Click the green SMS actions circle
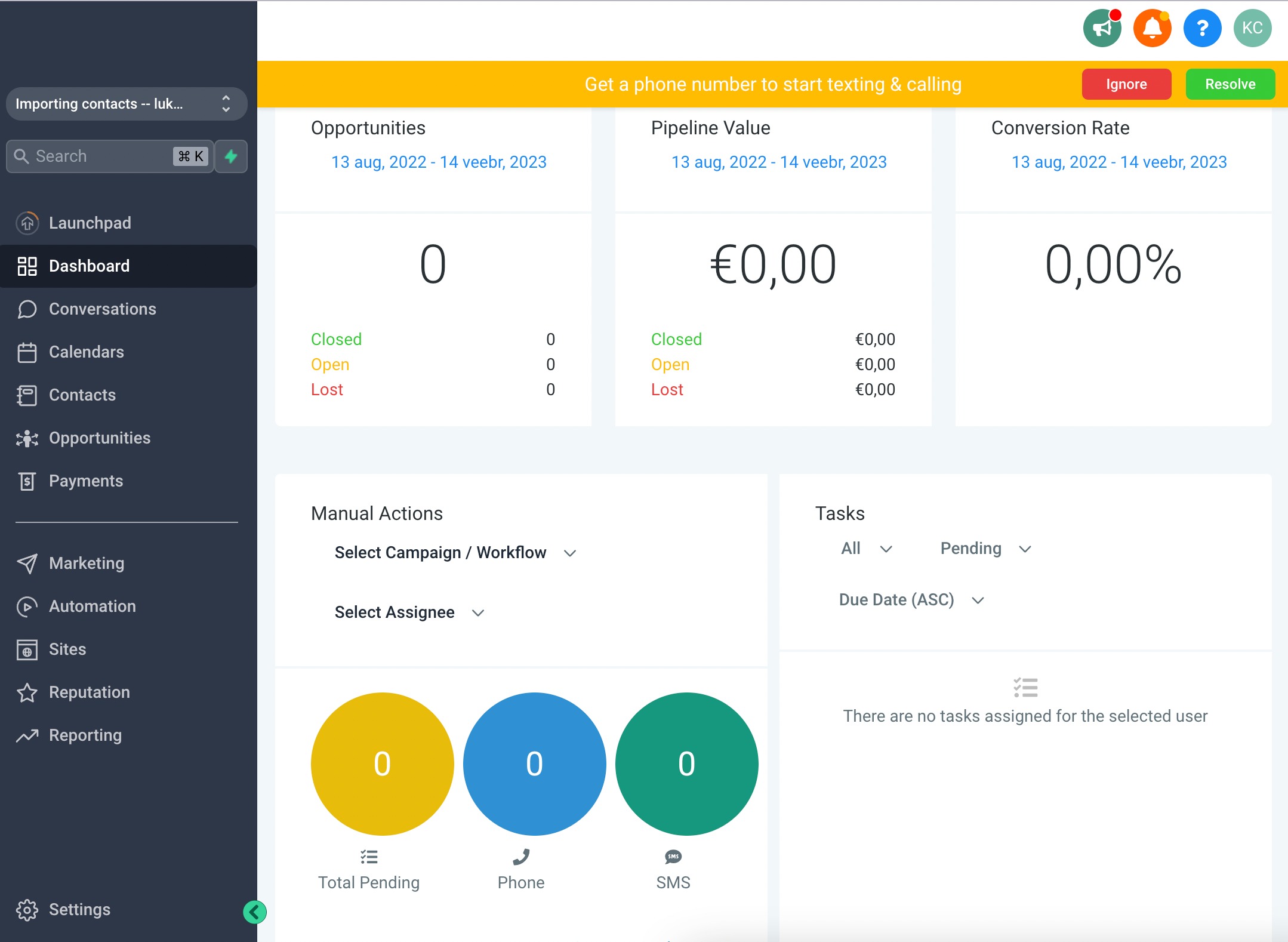 (x=686, y=764)
